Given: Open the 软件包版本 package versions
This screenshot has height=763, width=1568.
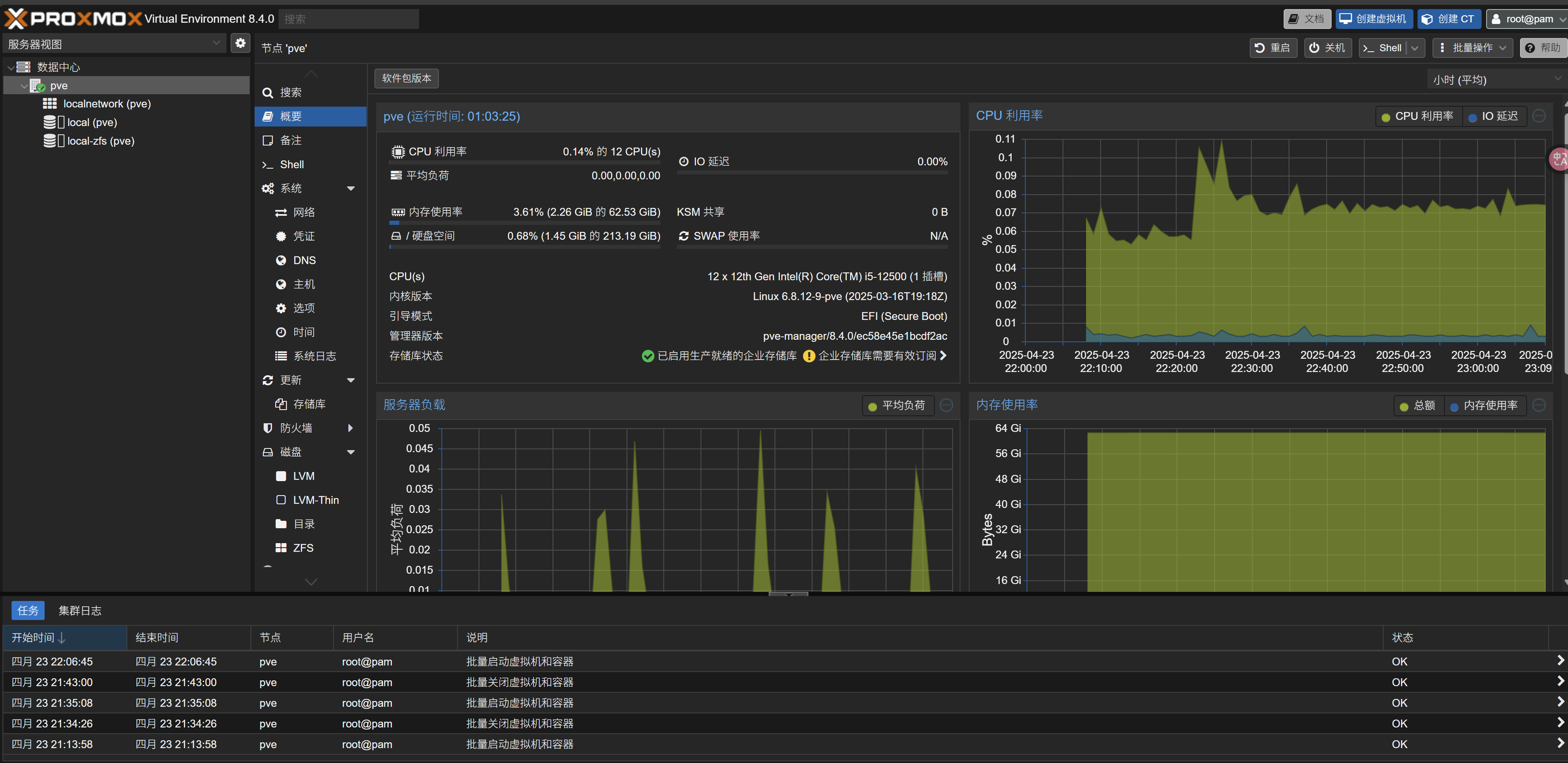Looking at the screenshot, I should coord(407,78).
